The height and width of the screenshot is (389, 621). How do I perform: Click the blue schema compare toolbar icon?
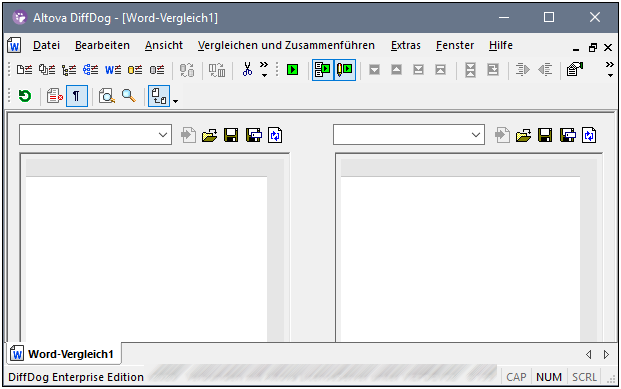pos(91,70)
